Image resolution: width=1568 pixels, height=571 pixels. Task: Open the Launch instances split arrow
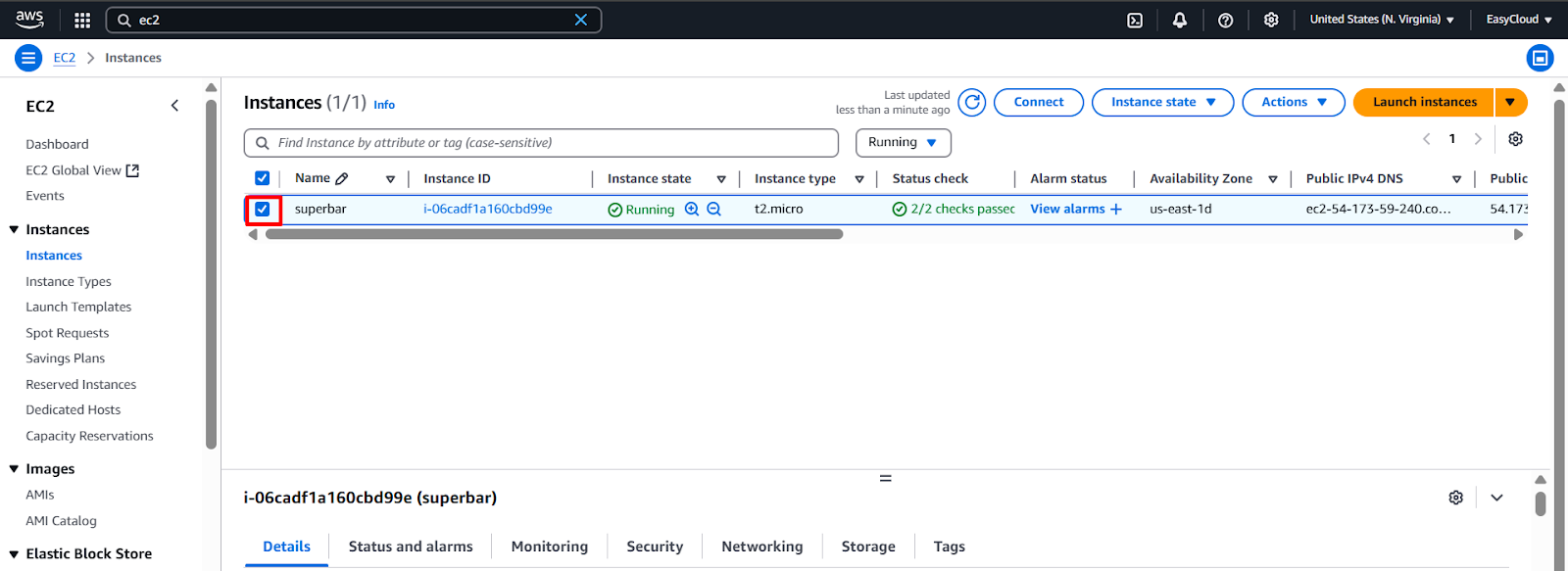(x=1510, y=102)
